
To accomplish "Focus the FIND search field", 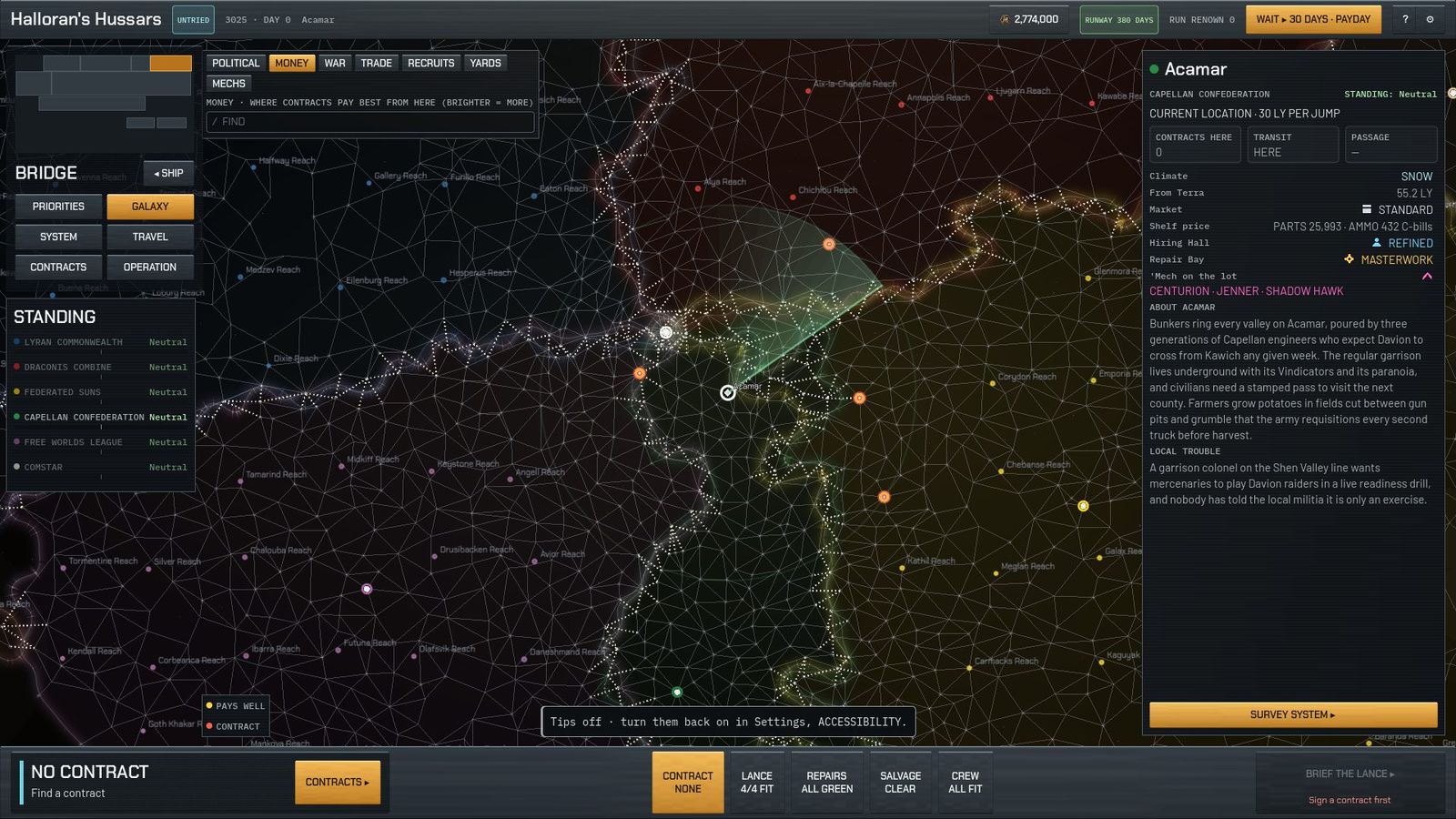I will pos(370,122).
